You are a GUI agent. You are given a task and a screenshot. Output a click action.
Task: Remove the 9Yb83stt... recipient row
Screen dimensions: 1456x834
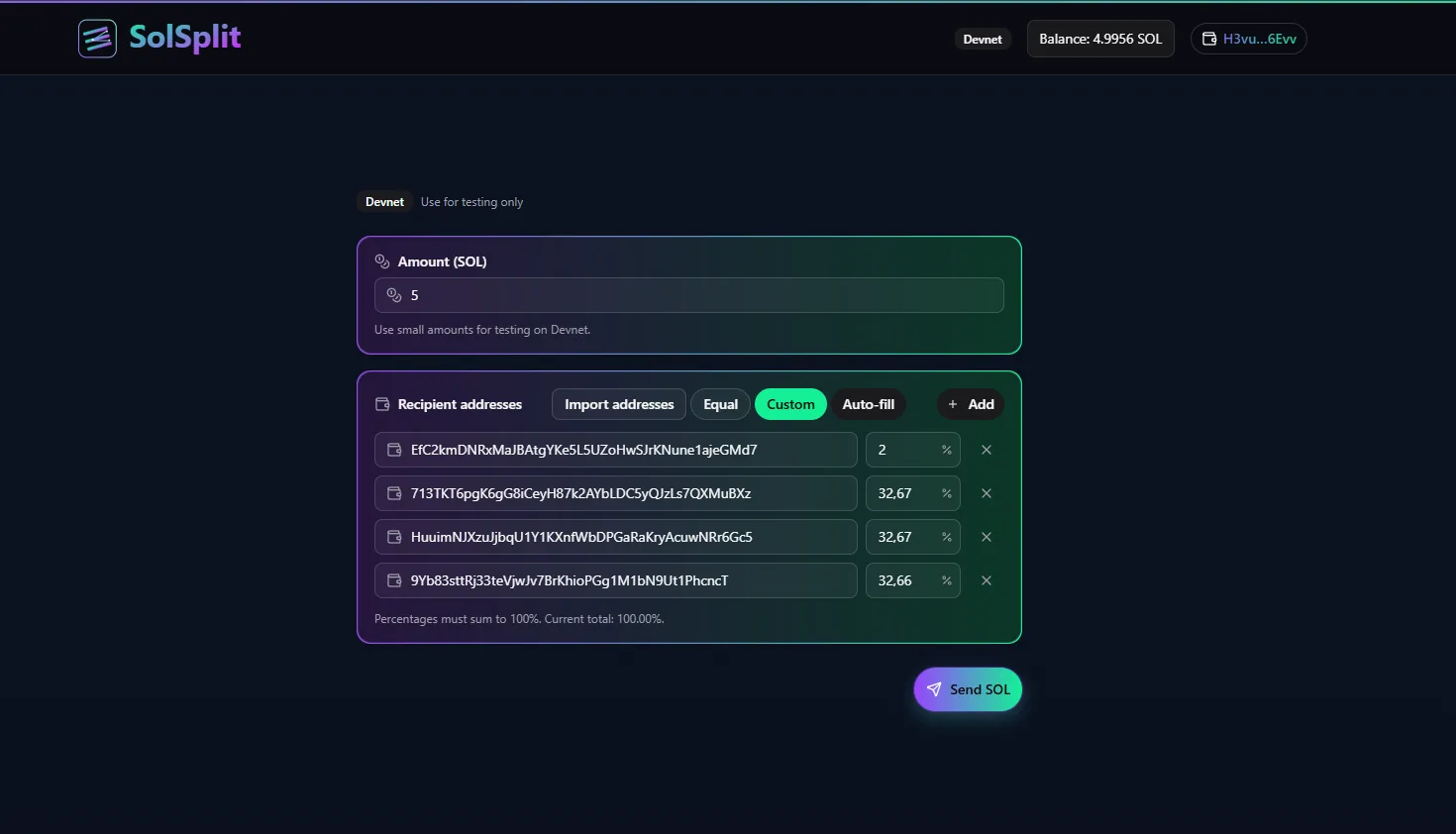987,580
